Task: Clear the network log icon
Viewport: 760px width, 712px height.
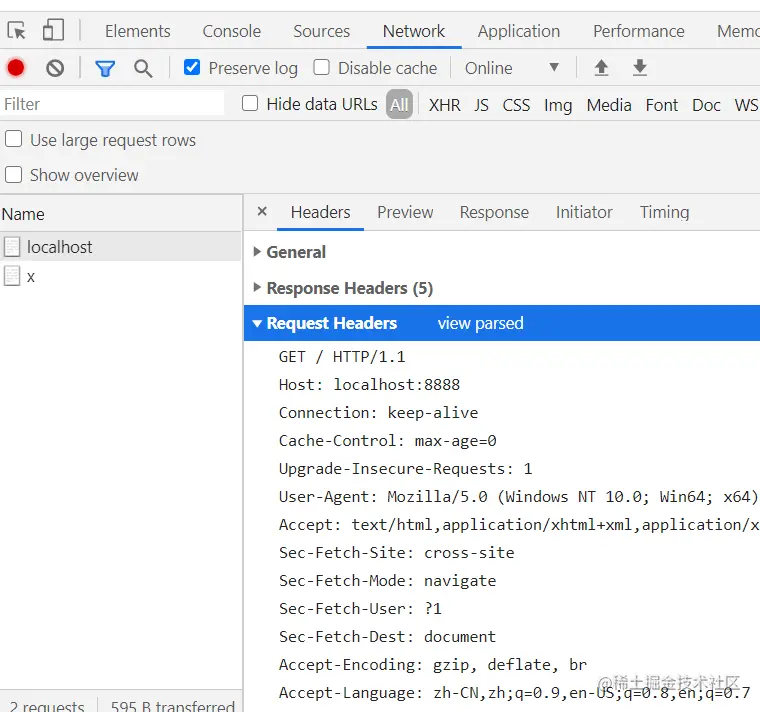Action: 55,68
